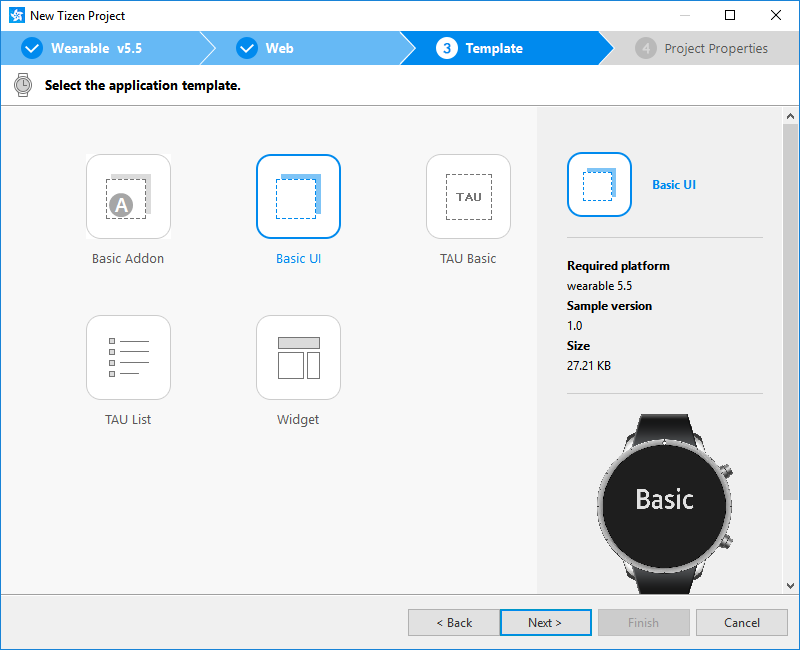Viewport: 800px width, 650px height.
Task: Click the scrollbar down arrow
Action: point(791,585)
